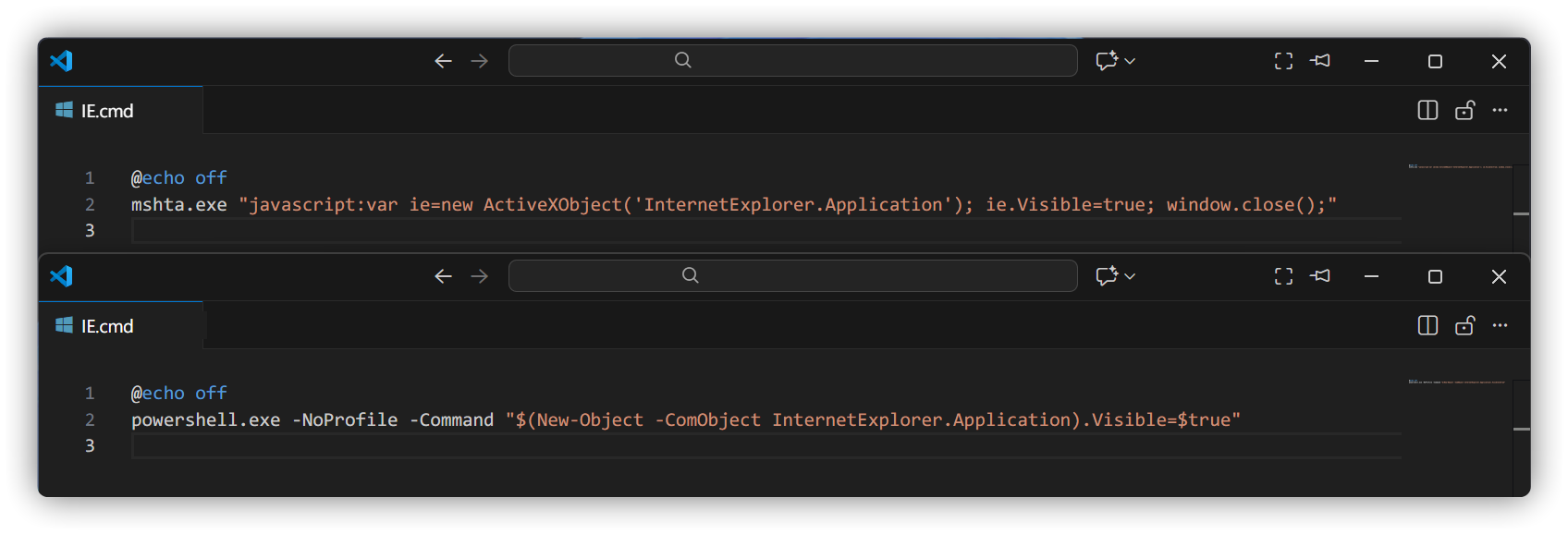1568x534 pixels.
Task: Split the editor in the PowerShell script window
Action: [x=1427, y=326]
